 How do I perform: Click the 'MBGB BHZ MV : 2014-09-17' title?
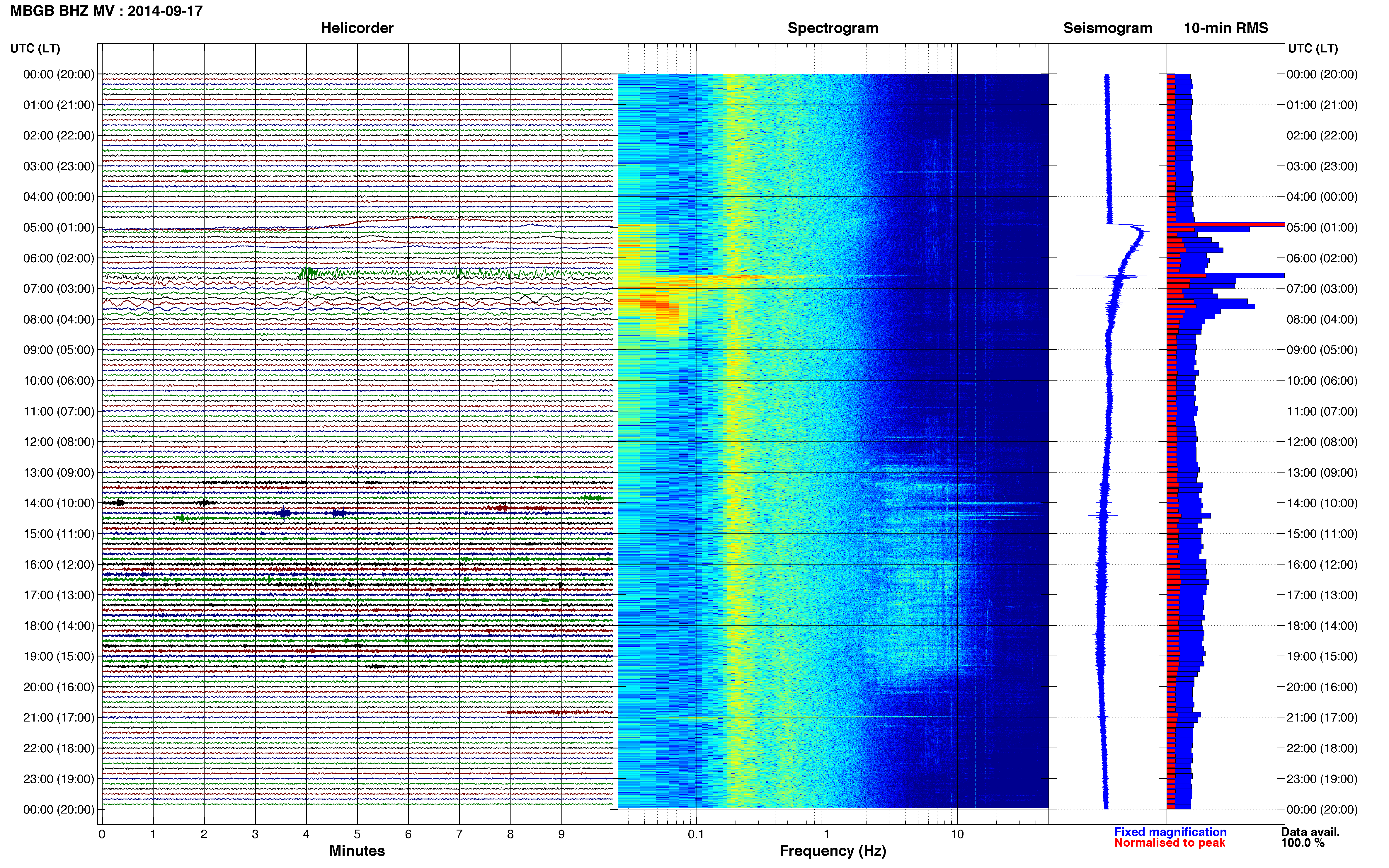click(x=107, y=11)
